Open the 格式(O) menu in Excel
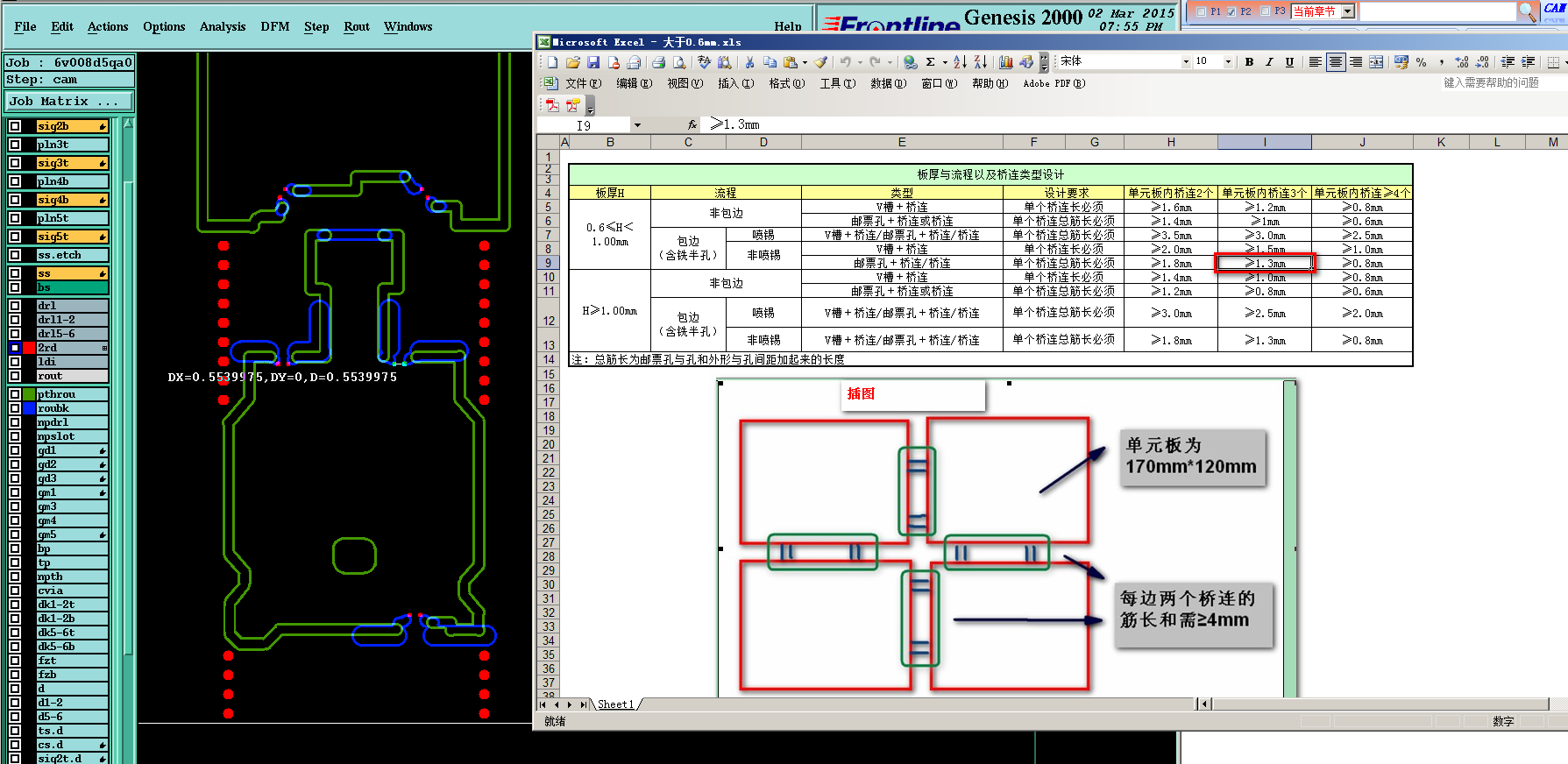Image resolution: width=1568 pixels, height=764 pixels. click(787, 83)
